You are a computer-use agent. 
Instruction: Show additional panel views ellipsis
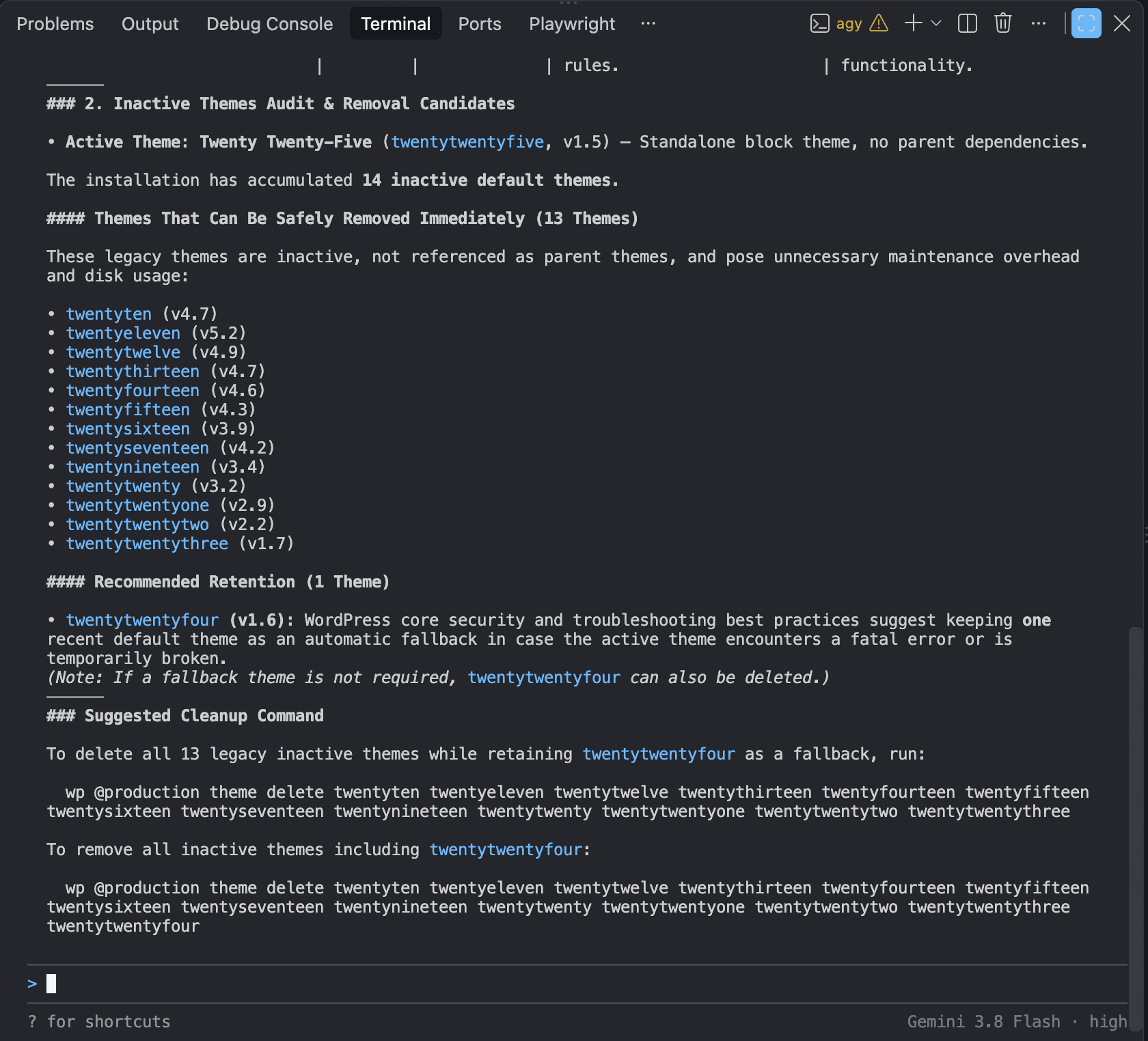point(648,24)
